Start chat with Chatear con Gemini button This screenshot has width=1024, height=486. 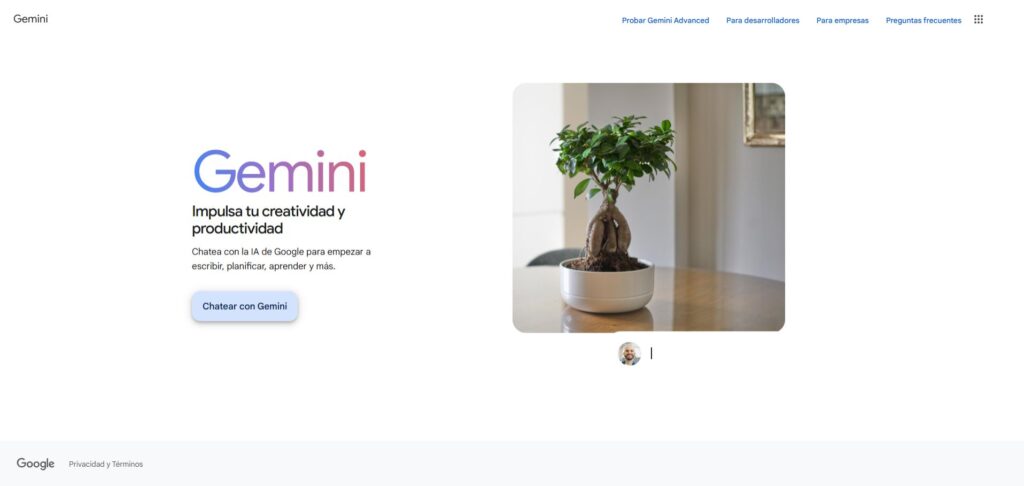tap(245, 306)
